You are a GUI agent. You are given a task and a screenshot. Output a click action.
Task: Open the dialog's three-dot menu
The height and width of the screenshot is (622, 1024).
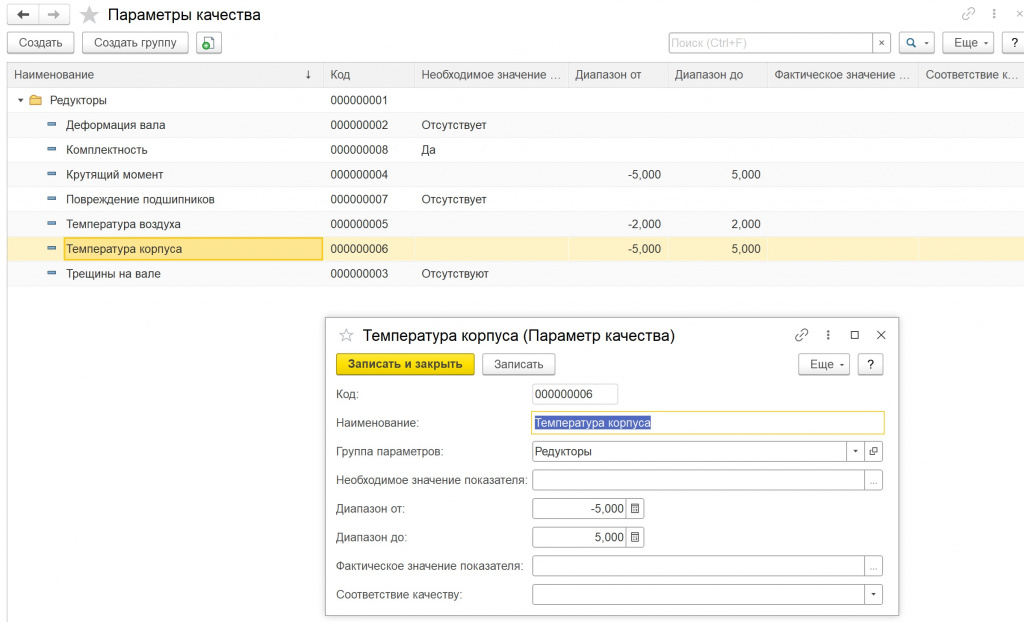point(828,335)
